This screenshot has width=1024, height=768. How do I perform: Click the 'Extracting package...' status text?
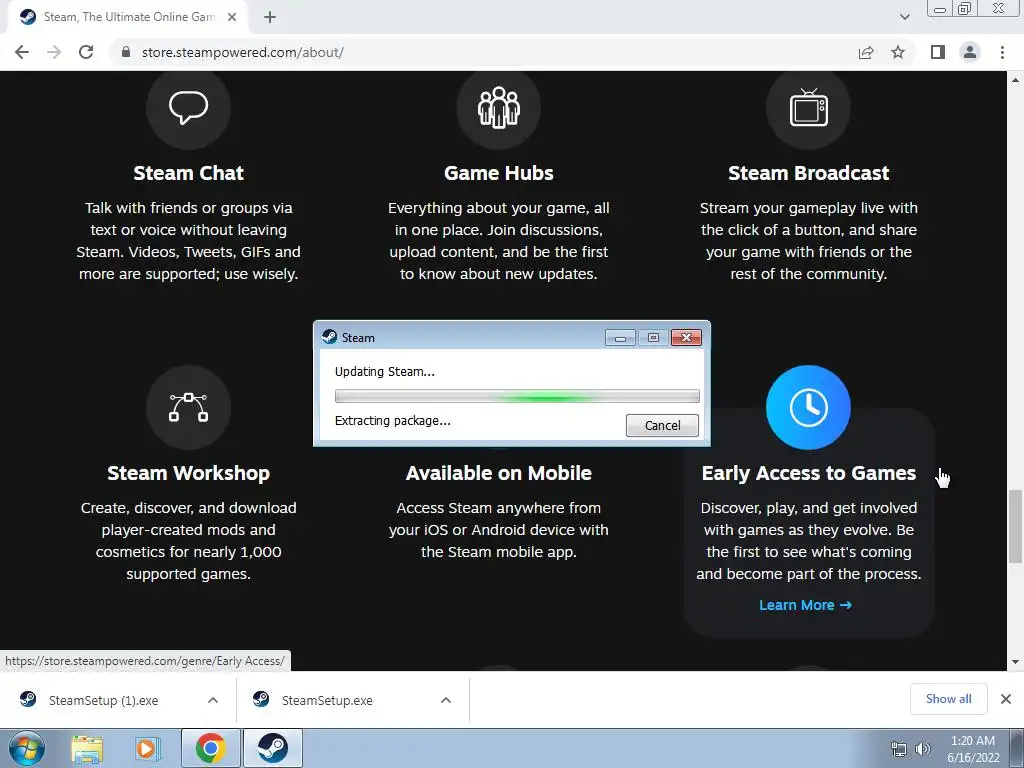[x=392, y=421]
